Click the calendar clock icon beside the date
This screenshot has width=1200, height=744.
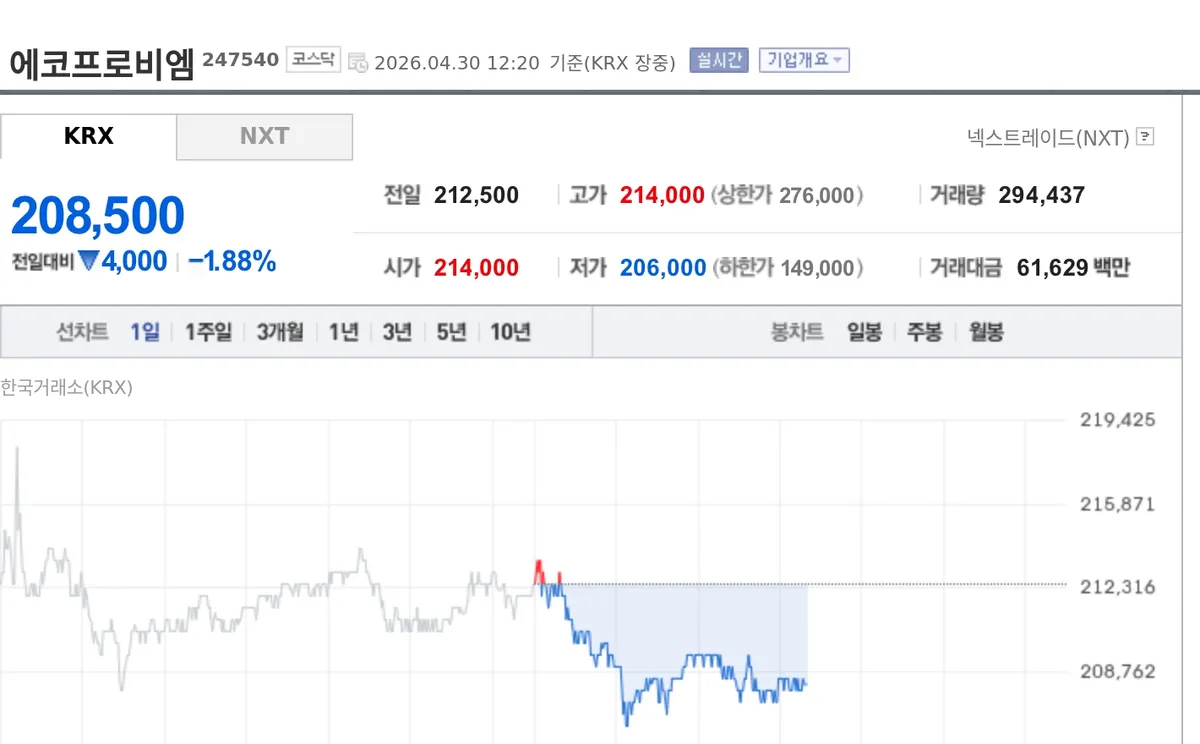[x=358, y=62]
